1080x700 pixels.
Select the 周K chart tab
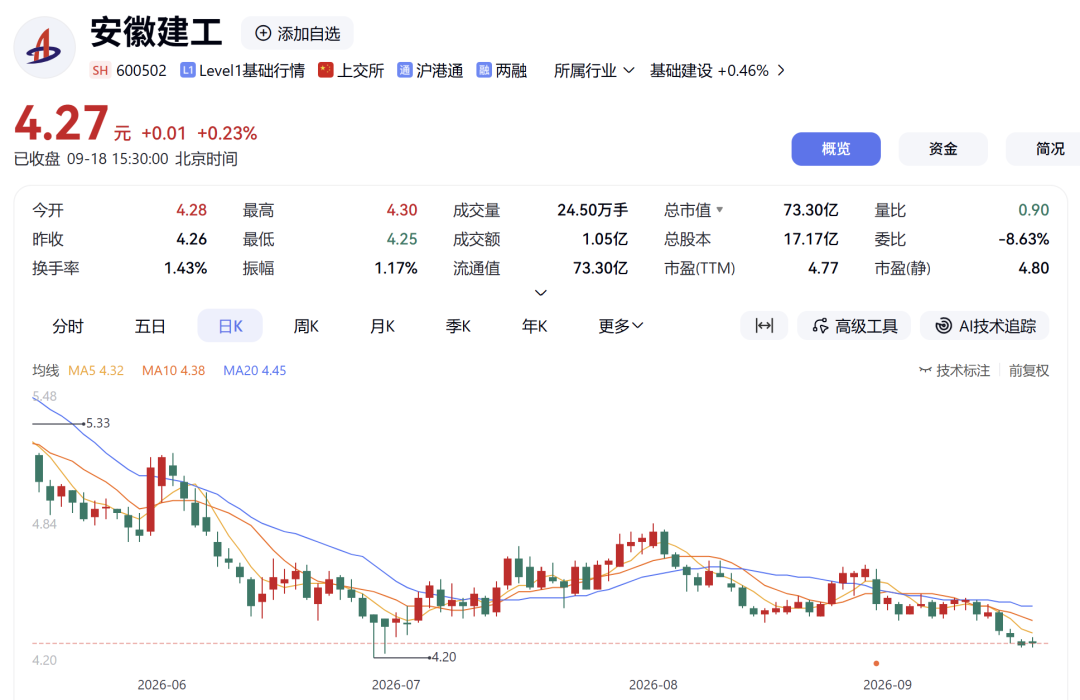(306, 326)
